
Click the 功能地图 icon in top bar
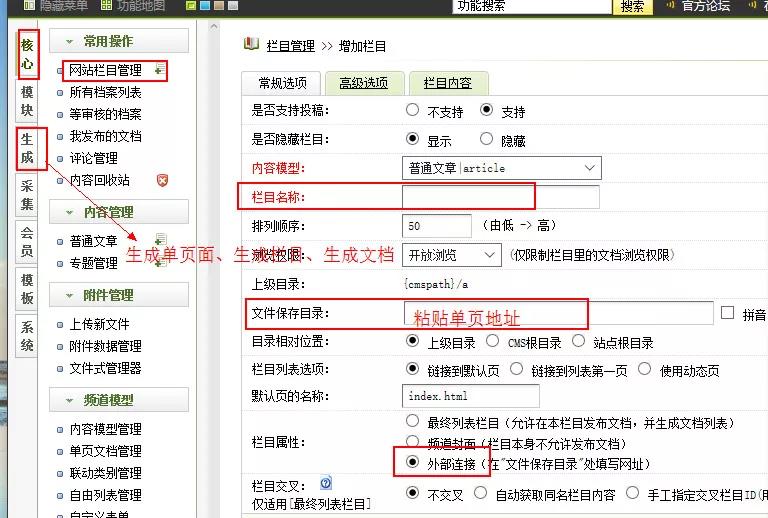pyautogui.click(x=106, y=5)
